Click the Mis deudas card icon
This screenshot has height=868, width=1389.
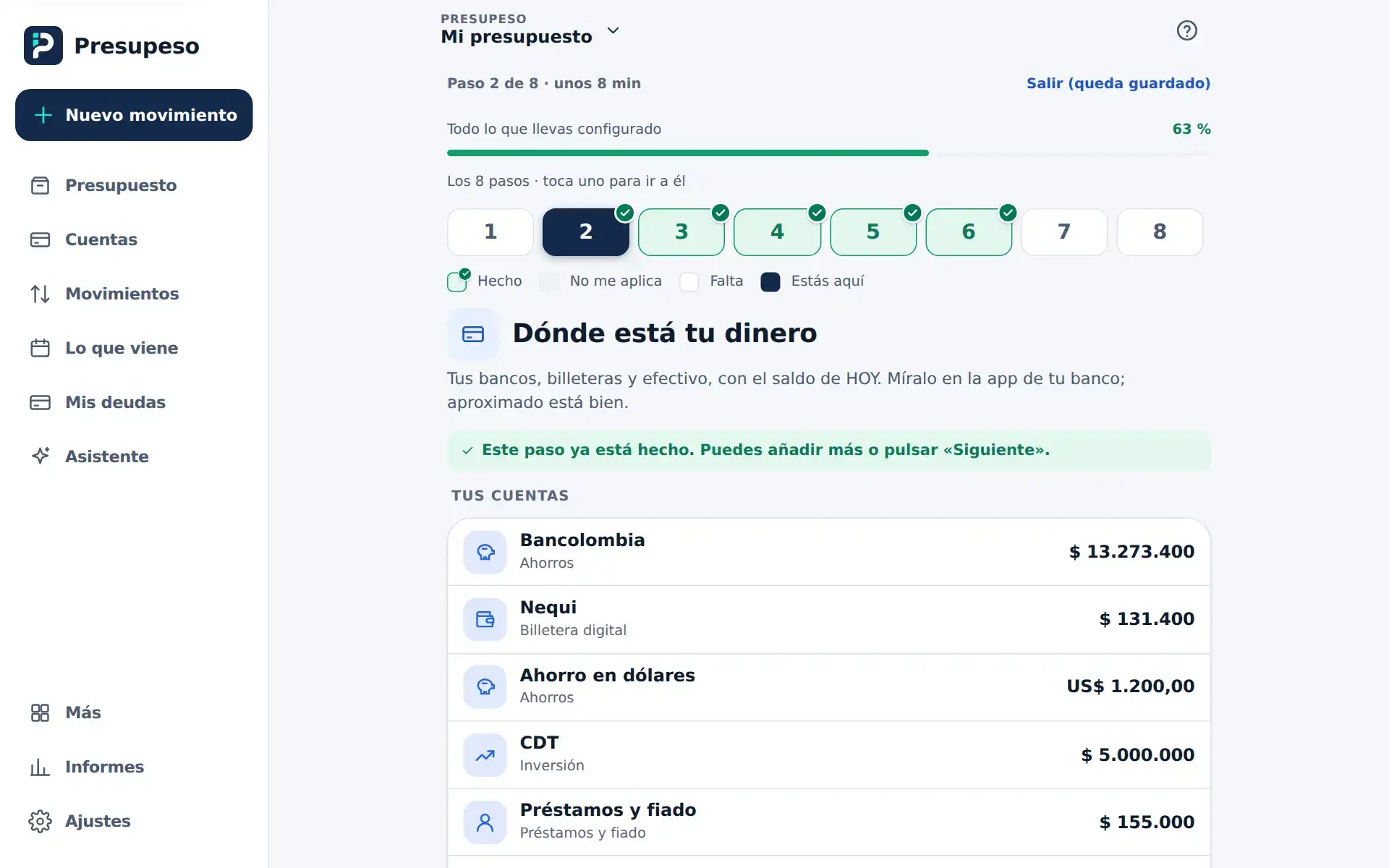pyautogui.click(x=41, y=402)
